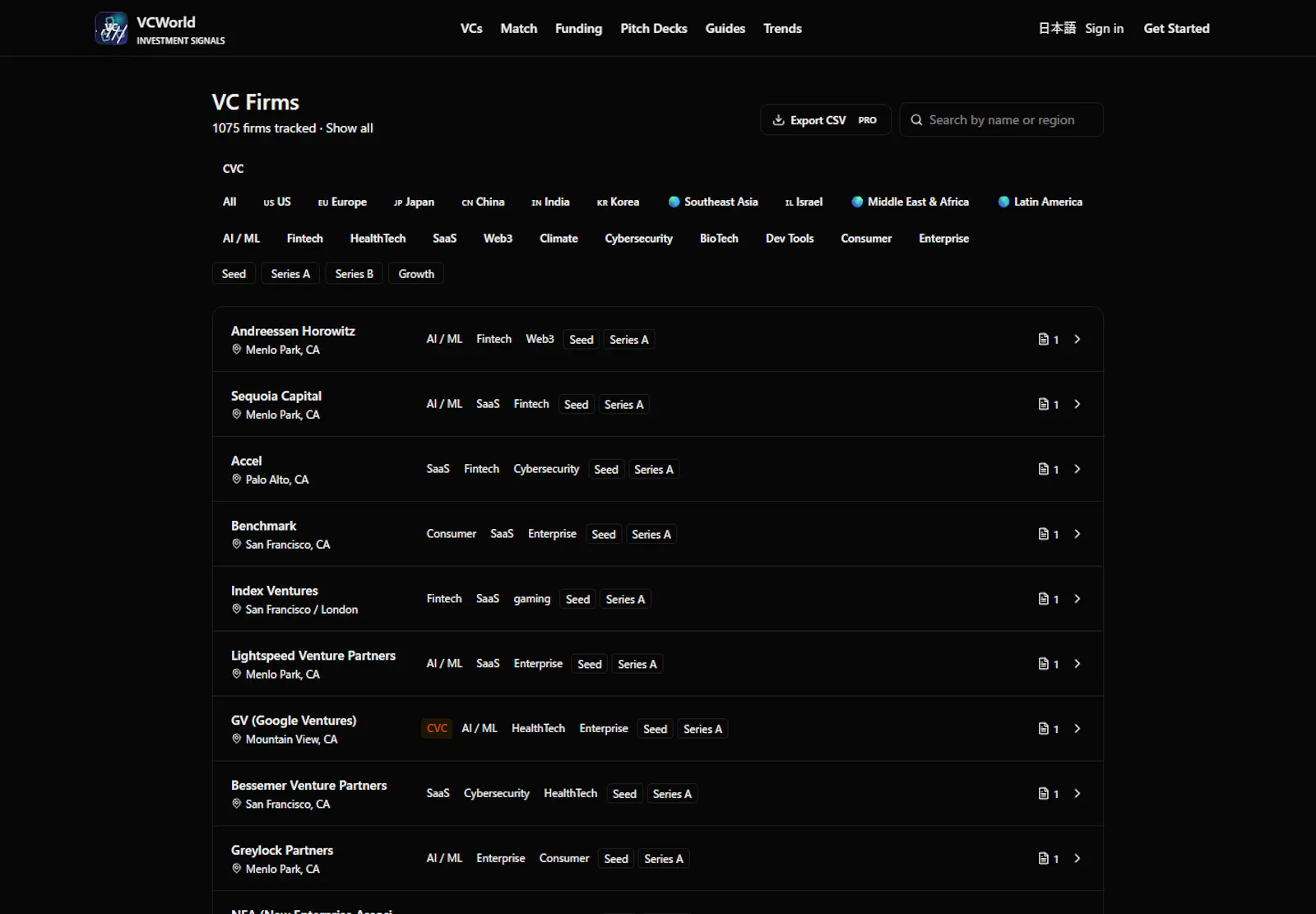Open the Trends nav item
Viewport: 1316px width, 914px height.
[x=782, y=28]
